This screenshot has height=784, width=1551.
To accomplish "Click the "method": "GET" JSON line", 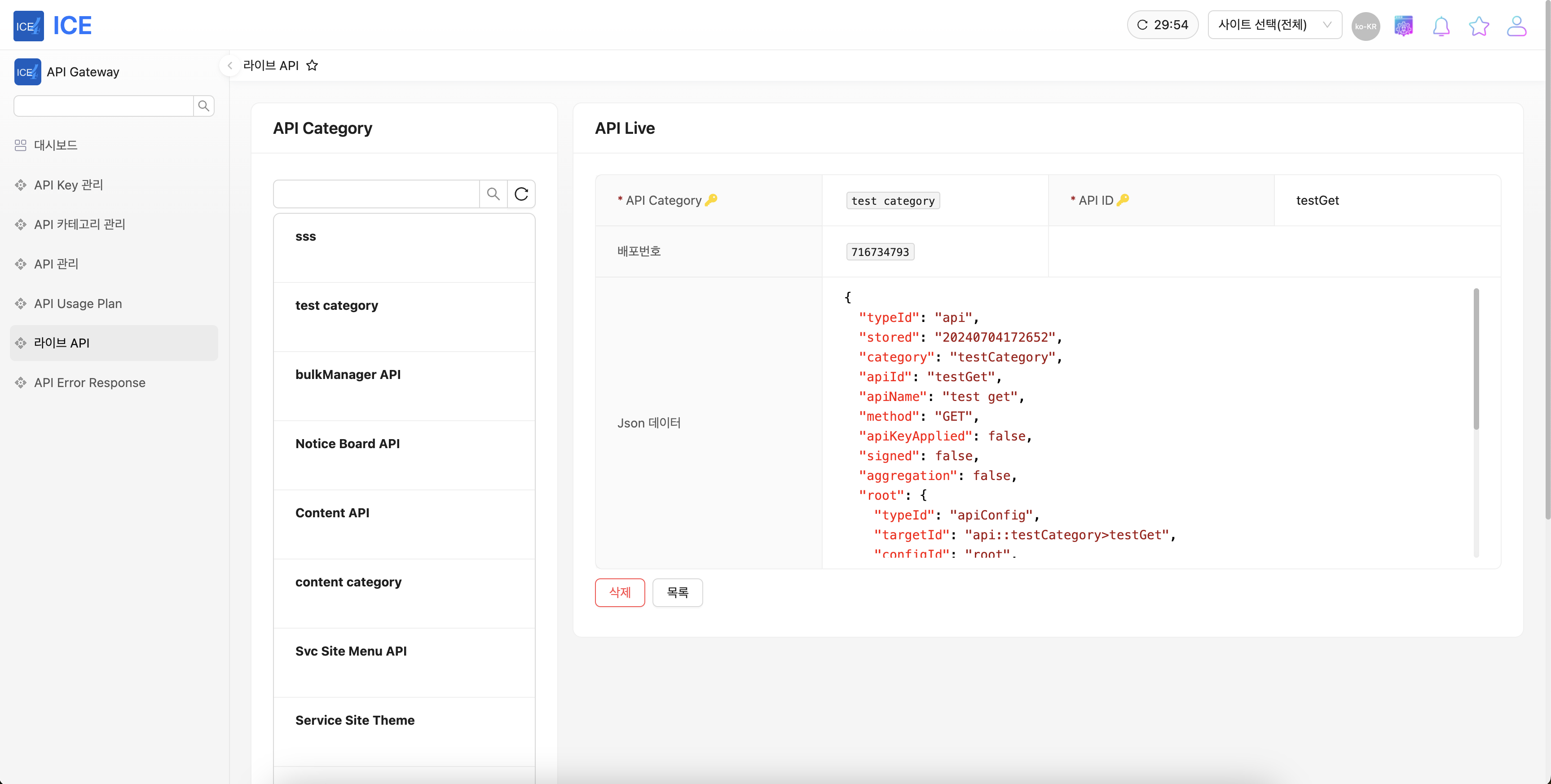I will (919, 416).
